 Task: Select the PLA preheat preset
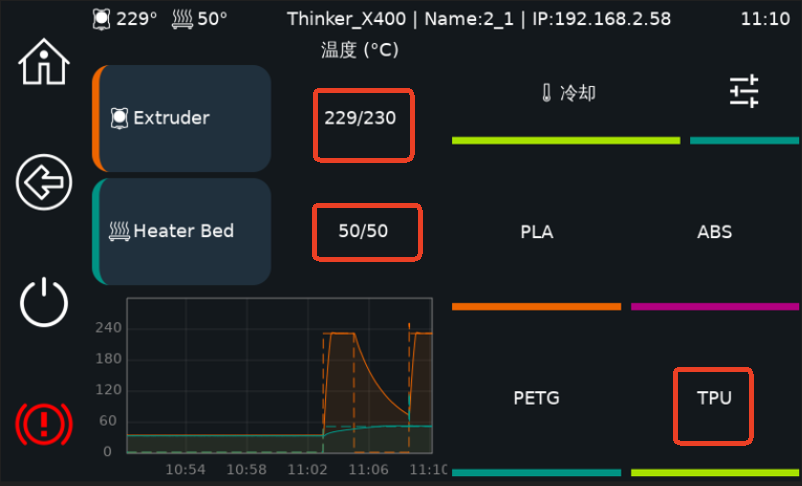click(x=536, y=232)
